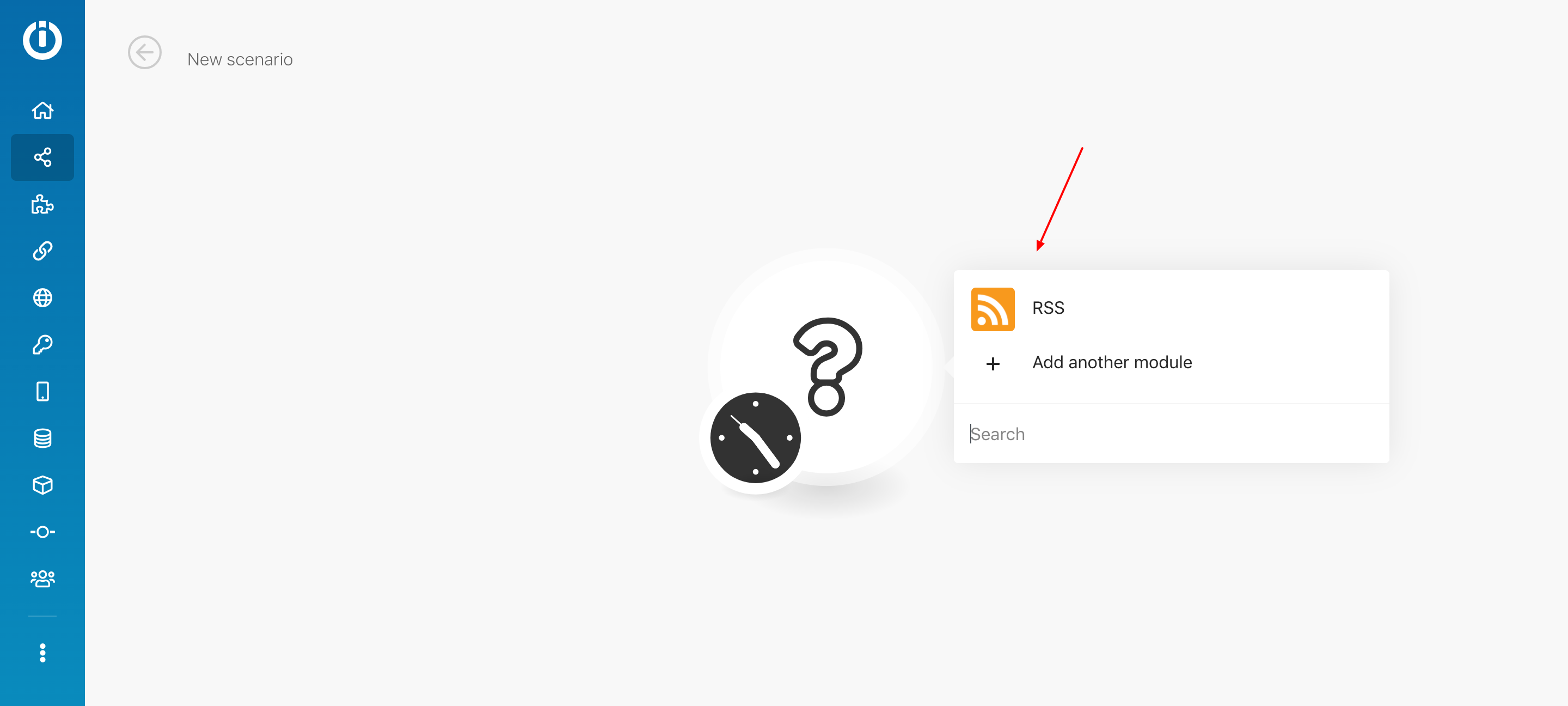Click the module Search field
This screenshot has width=1568, height=706.
1171,434
